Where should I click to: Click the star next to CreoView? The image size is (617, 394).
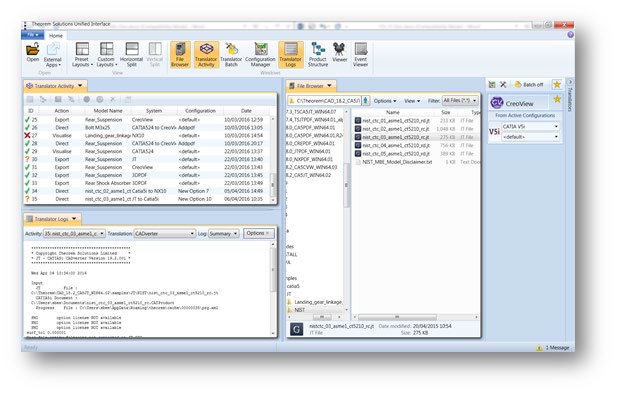click(x=557, y=99)
